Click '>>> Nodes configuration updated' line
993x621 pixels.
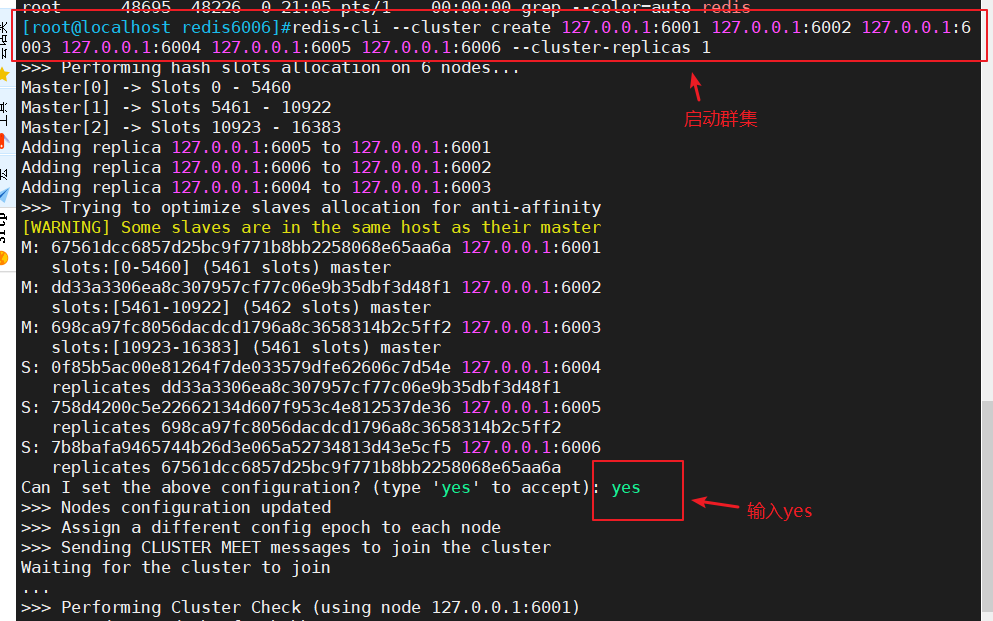(176, 508)
